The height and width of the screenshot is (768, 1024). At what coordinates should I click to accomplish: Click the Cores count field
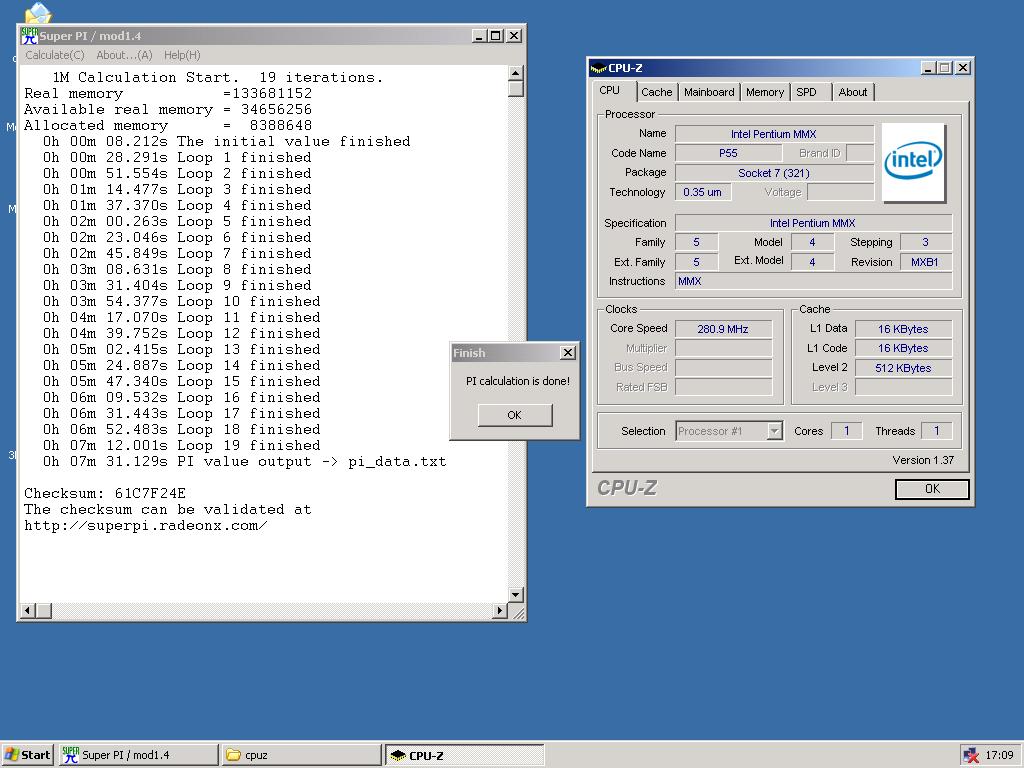[x=846, y=431]
